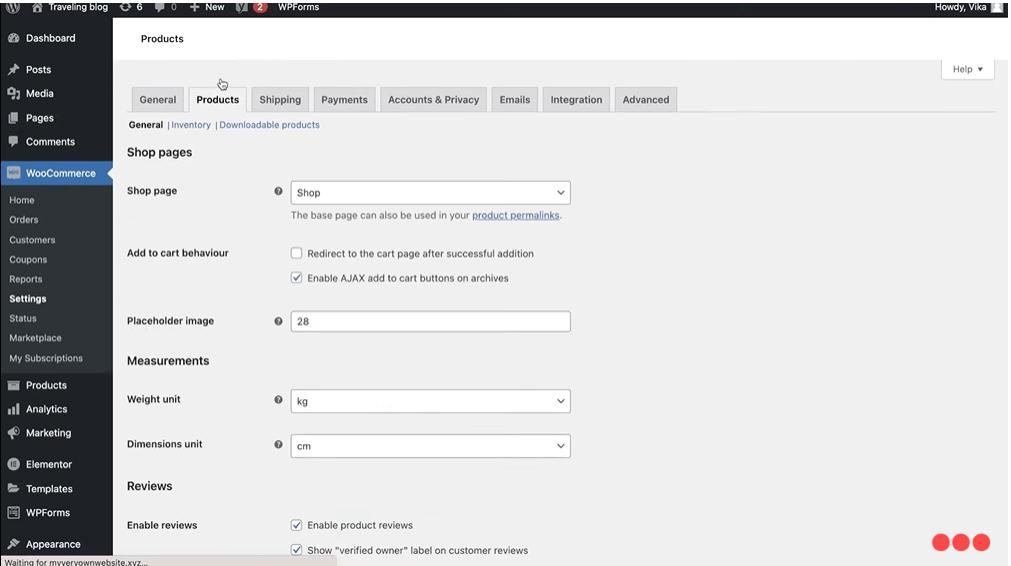Click the Products box icon in sidebar
1011x566 pixels.
pyautogui.click(x=14, y=385)
